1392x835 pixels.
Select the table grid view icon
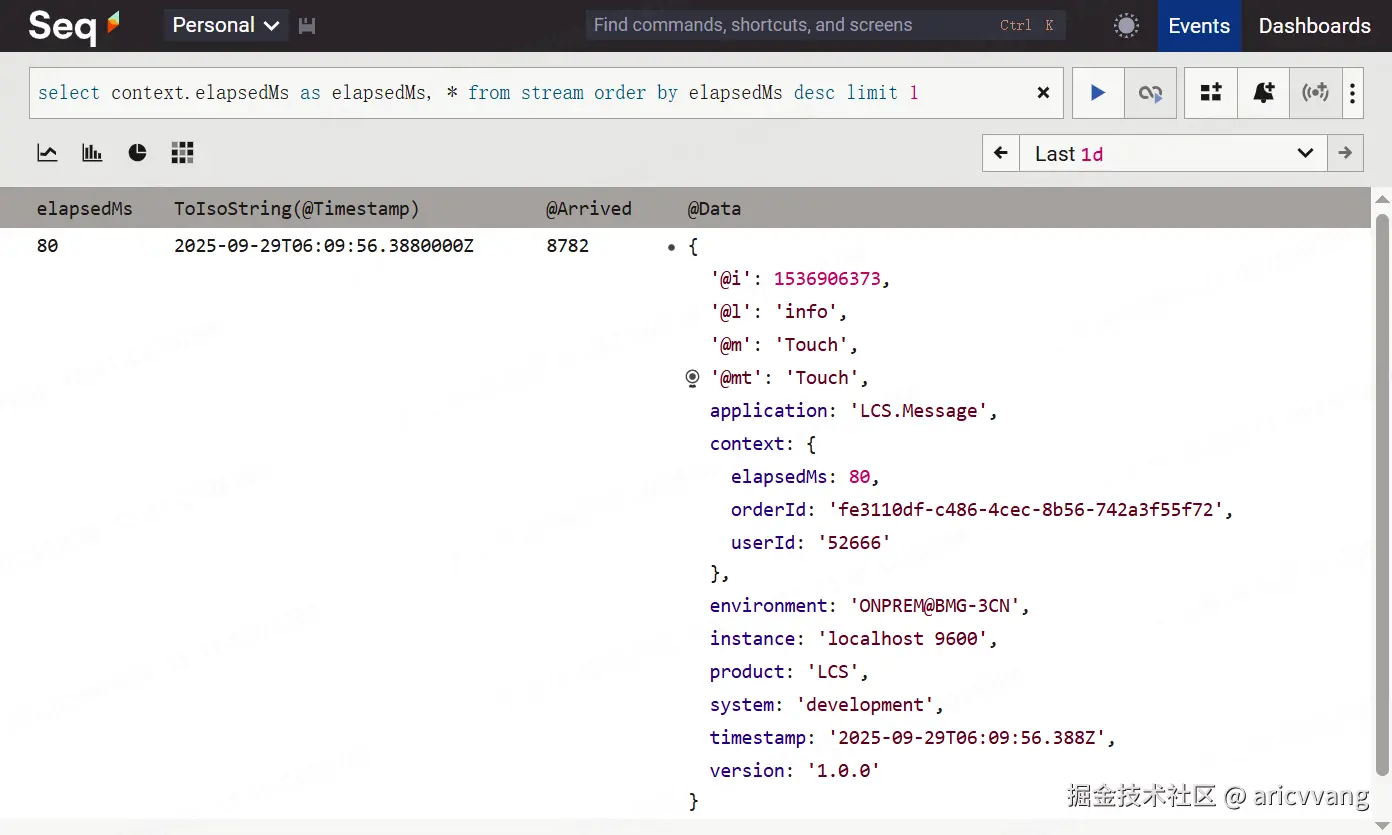[x=182, y=153]
